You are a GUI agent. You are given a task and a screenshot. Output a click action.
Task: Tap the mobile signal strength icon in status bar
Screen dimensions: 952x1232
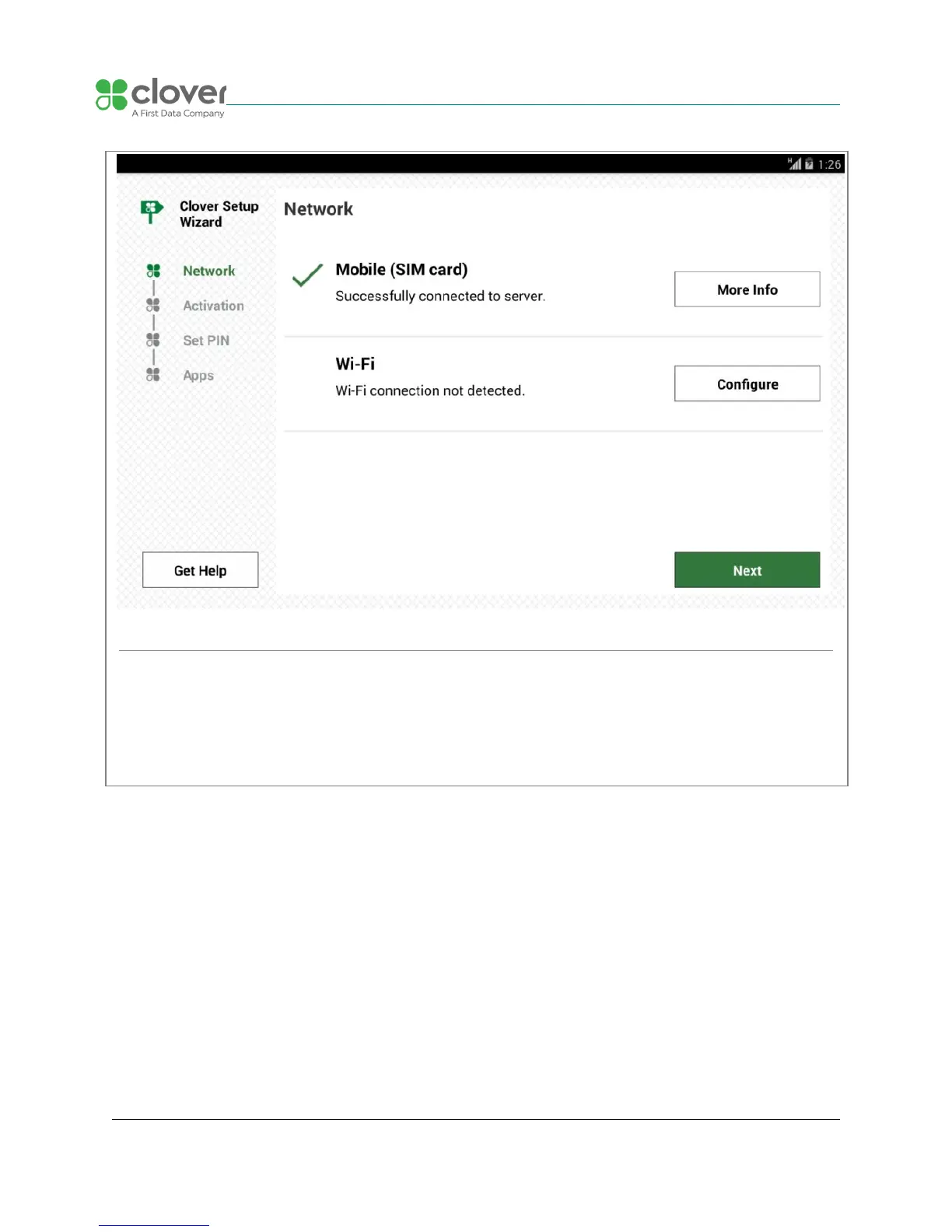coord(794,164)
